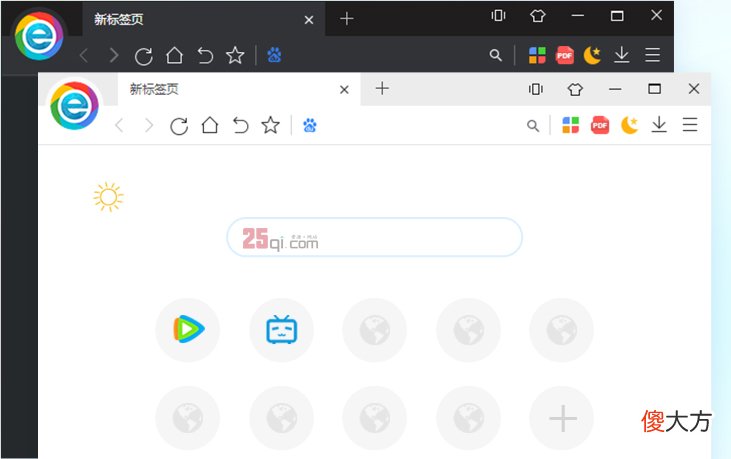
Task: Open downloads in the light window
Action: coord(659,125)
